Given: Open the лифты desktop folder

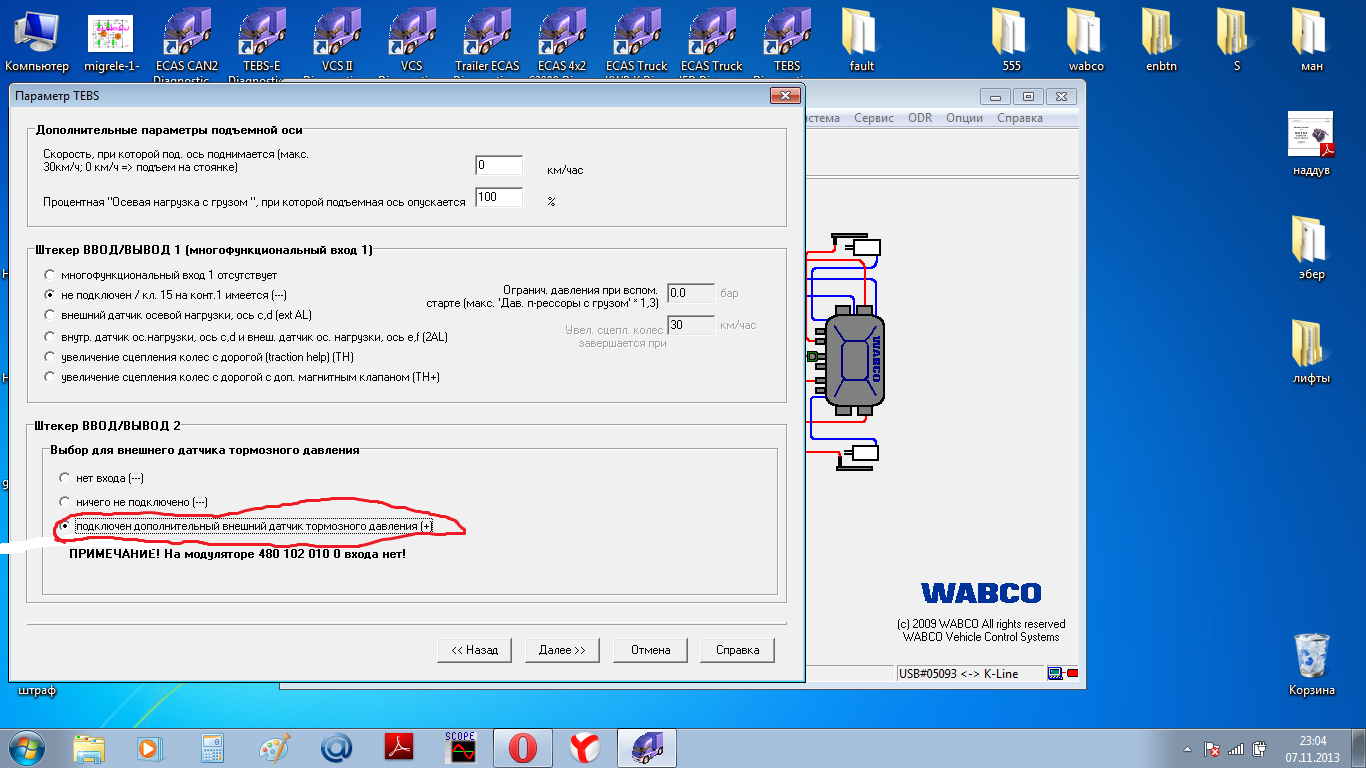Looking at the screenshot, I should click(x=1311, y=353).
